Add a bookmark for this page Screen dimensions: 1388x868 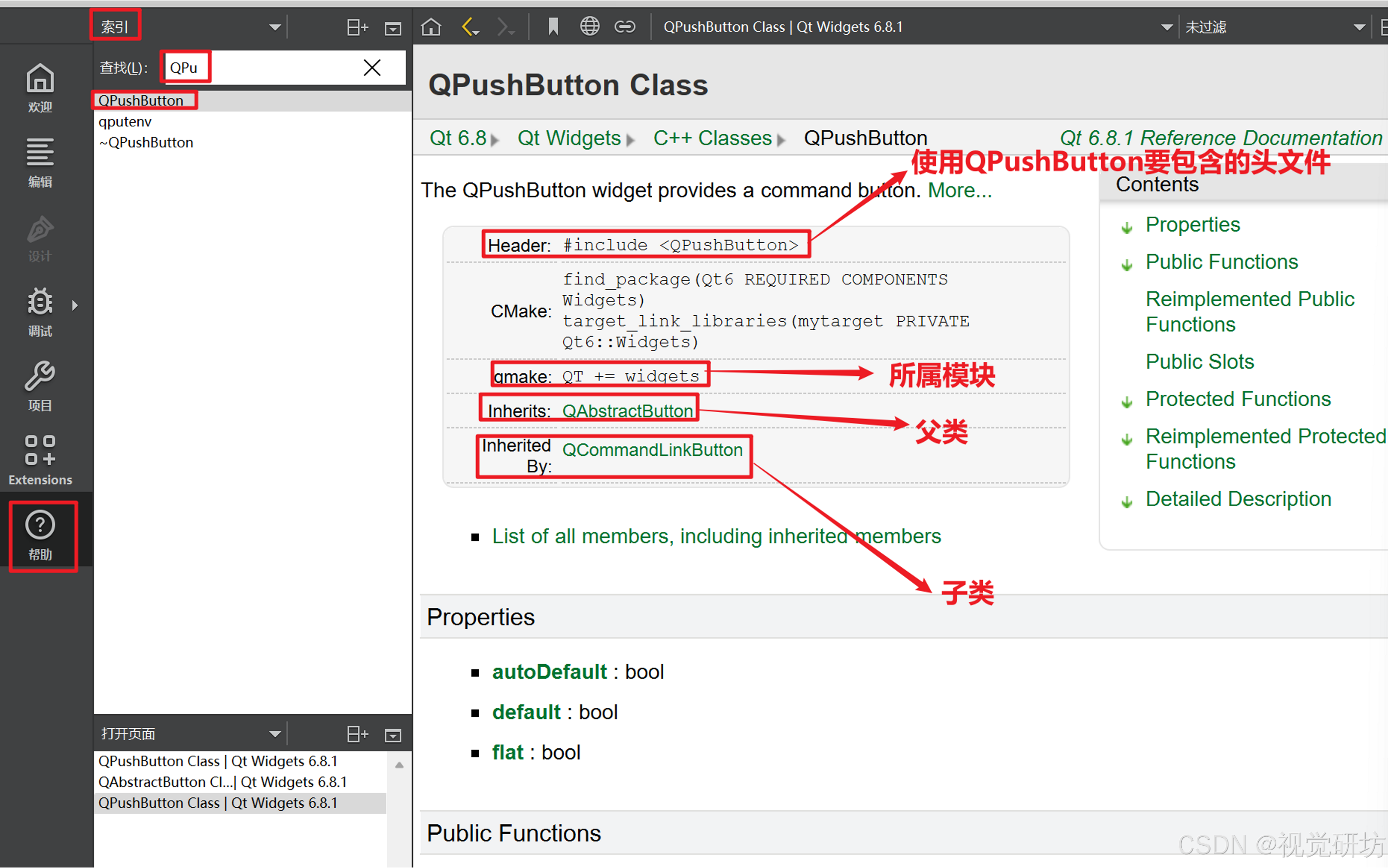click(553, 27)
